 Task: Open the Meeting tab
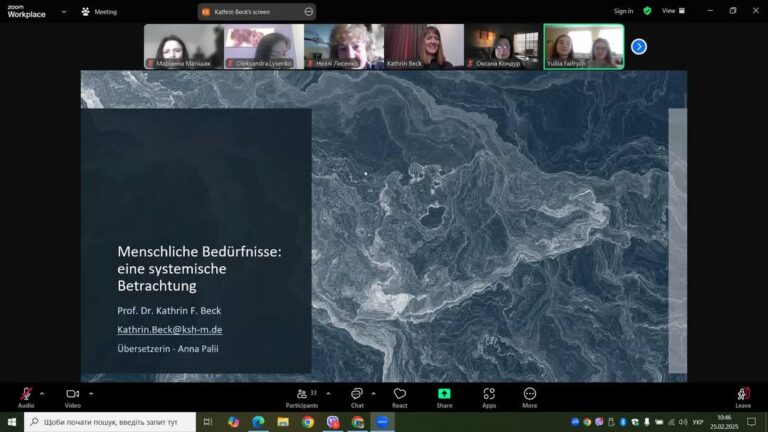pyautogui.click(x=99, y=12)
